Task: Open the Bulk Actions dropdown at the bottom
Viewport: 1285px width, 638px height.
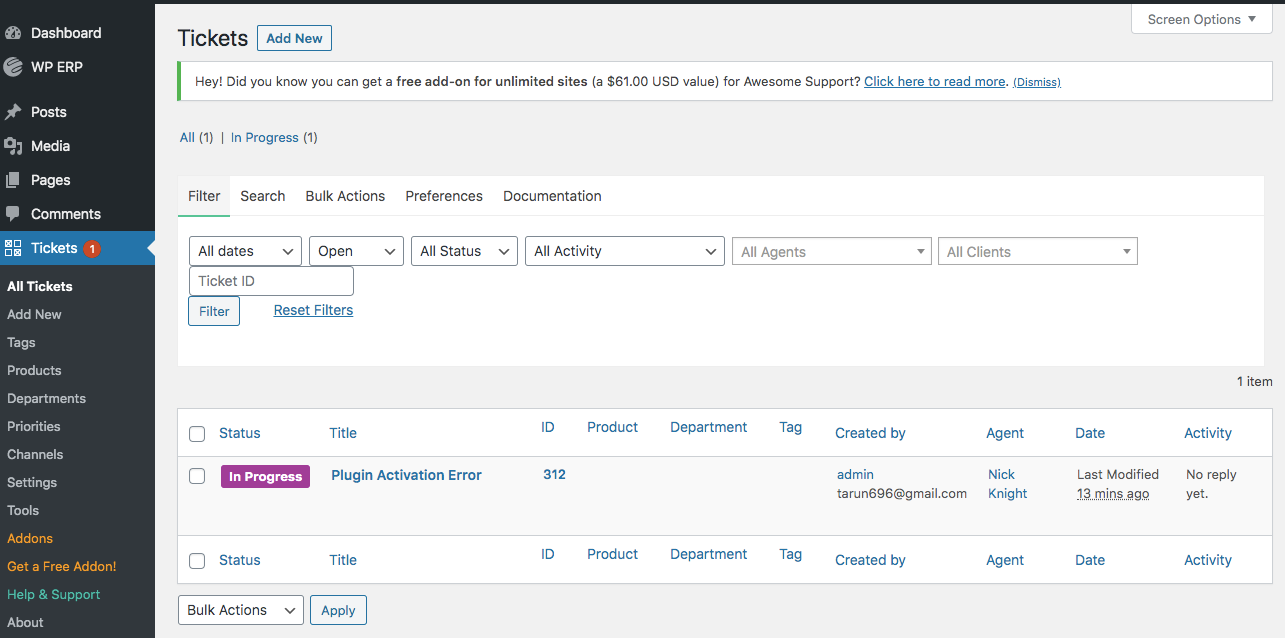Action: pos(240,609)
